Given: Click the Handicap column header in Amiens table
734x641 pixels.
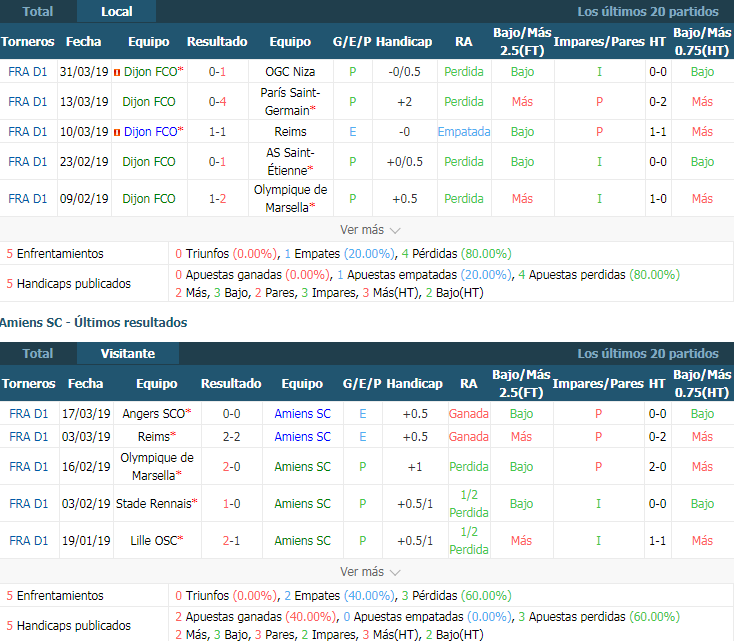Looking at the screenshot, I should pyautogui.click(x=414, y=383).
